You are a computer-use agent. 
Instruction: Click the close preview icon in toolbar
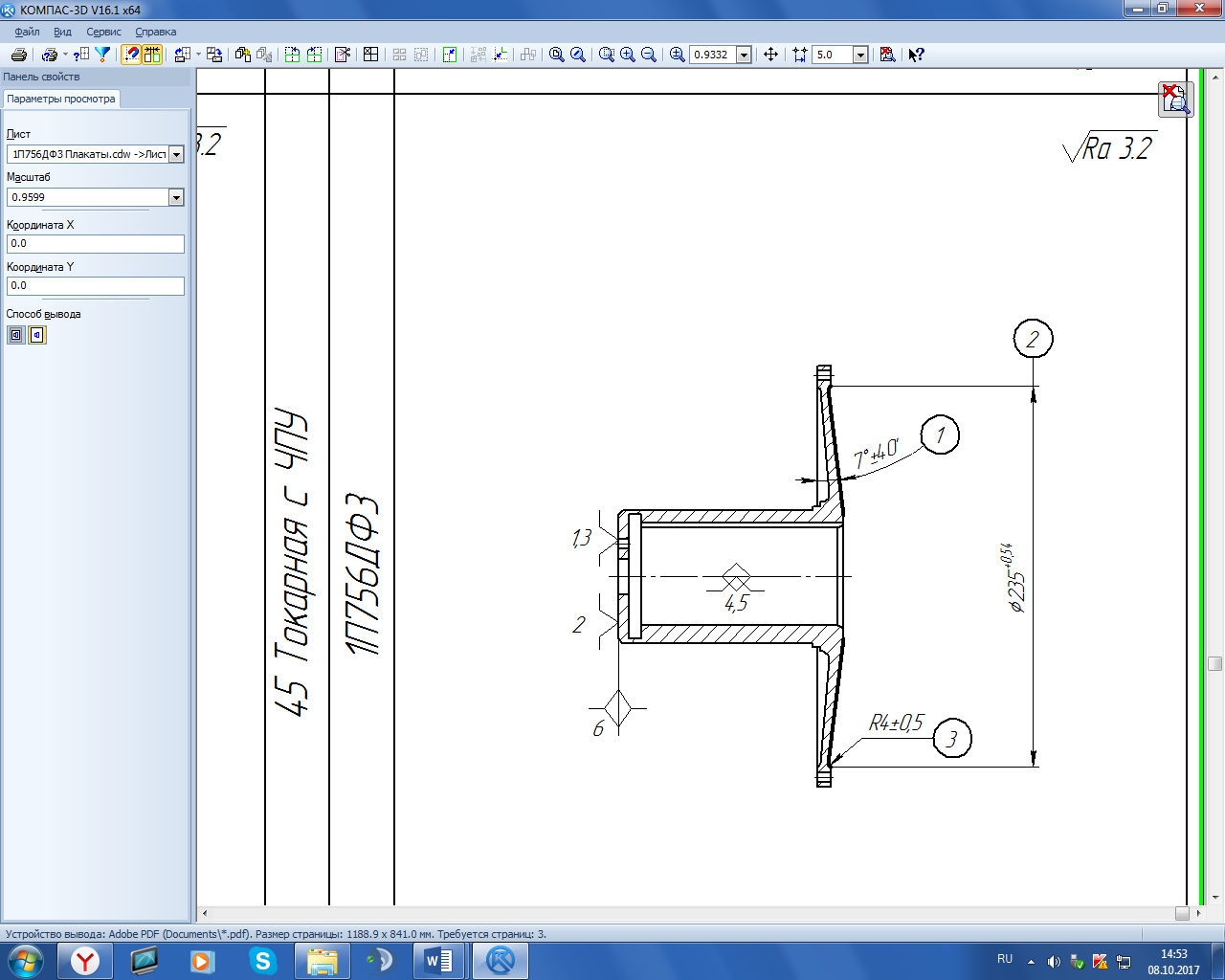point(888,55)
